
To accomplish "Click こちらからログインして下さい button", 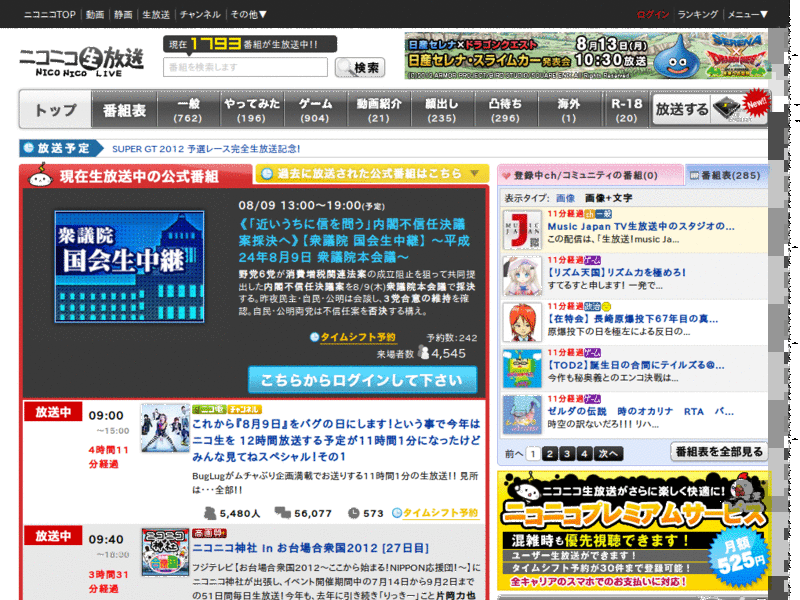I will [362, 380].
